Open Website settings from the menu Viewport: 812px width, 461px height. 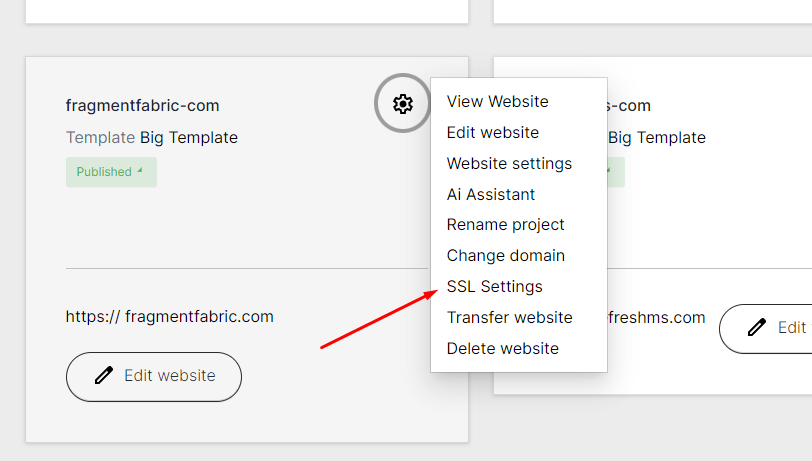point(509,163)
